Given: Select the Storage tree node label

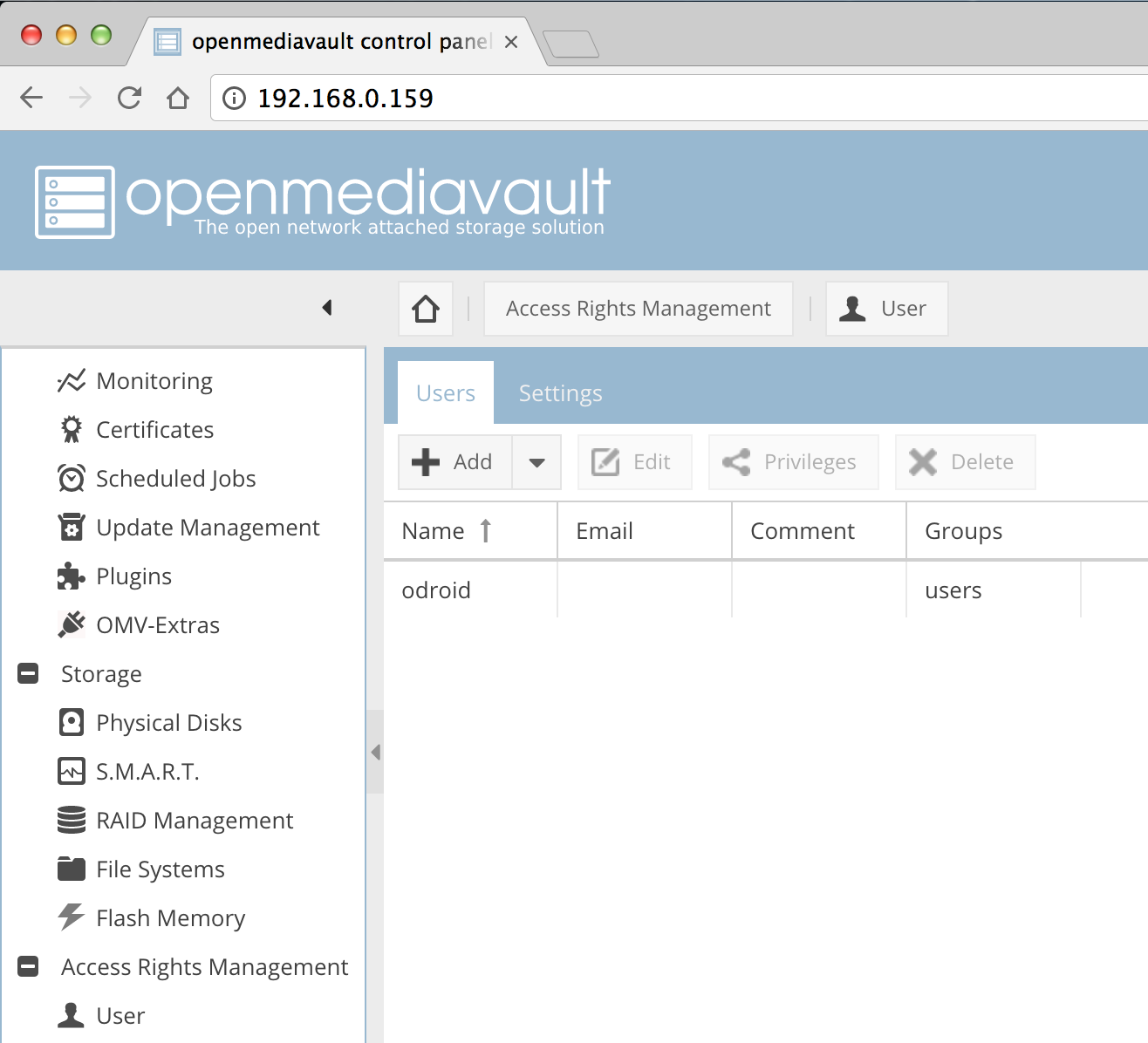Looking at the screenshot, I should click(101, 674).
